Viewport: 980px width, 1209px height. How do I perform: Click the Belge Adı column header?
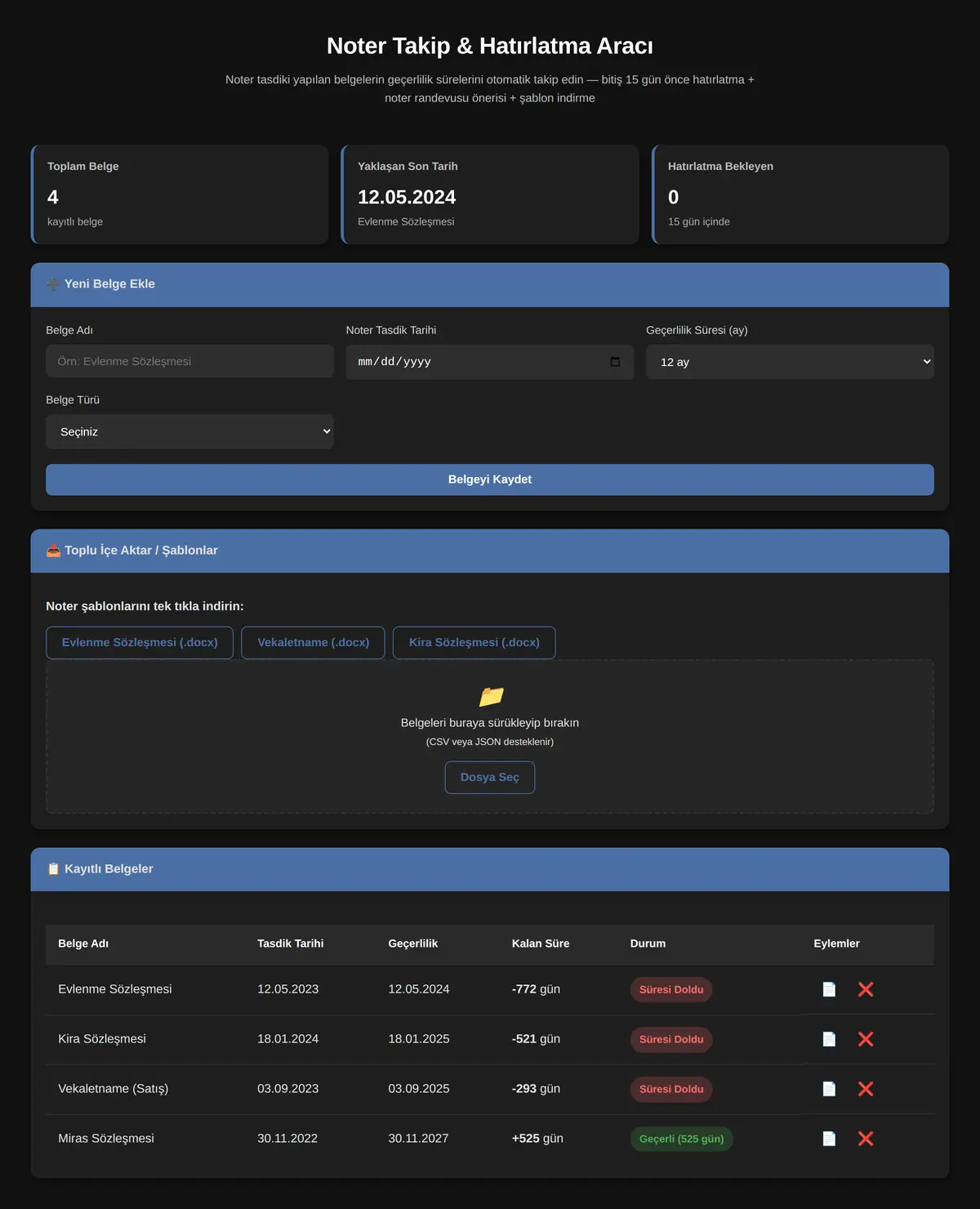pos(83,944)
